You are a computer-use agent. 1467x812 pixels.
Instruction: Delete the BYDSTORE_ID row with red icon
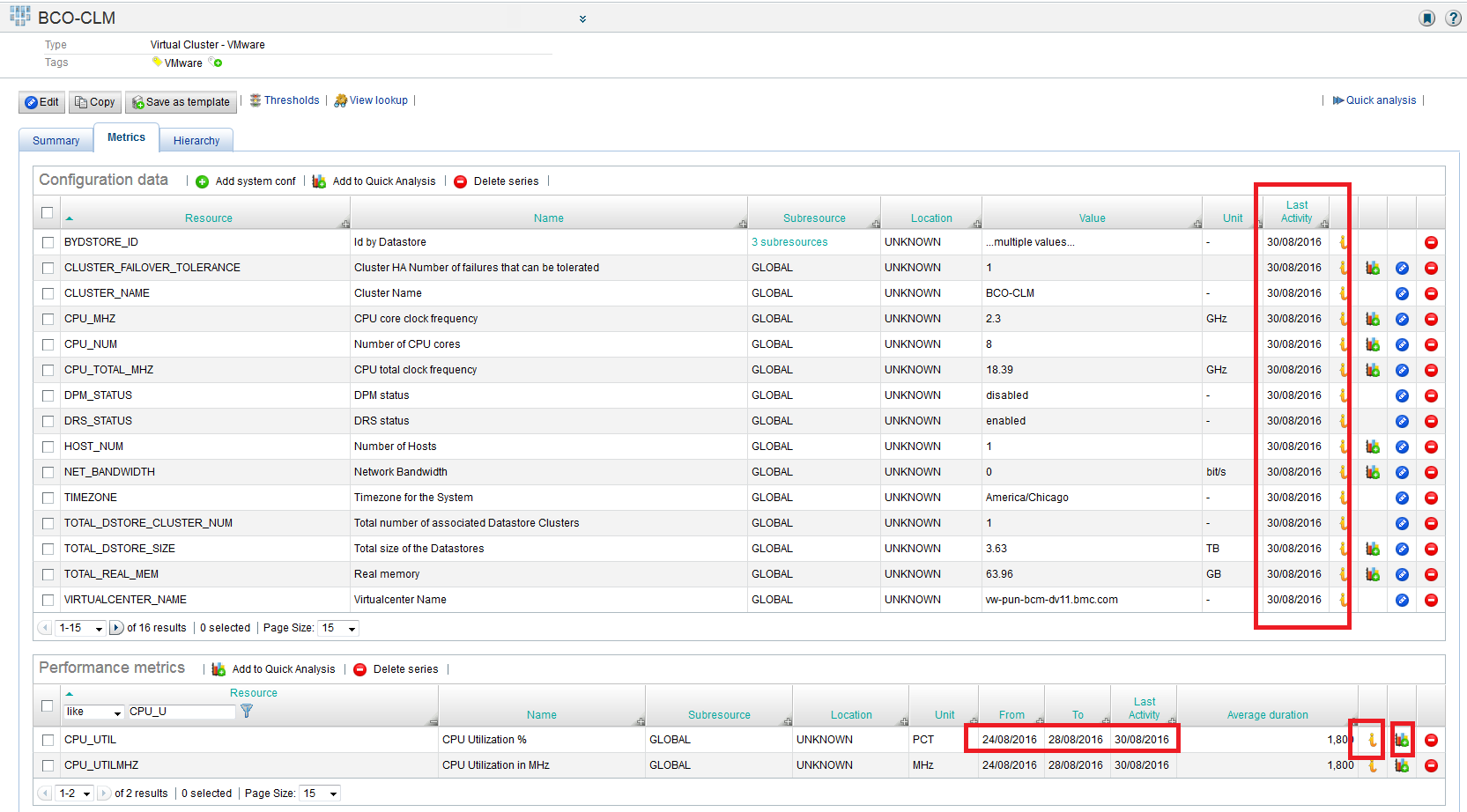(x=1431, y=242)
